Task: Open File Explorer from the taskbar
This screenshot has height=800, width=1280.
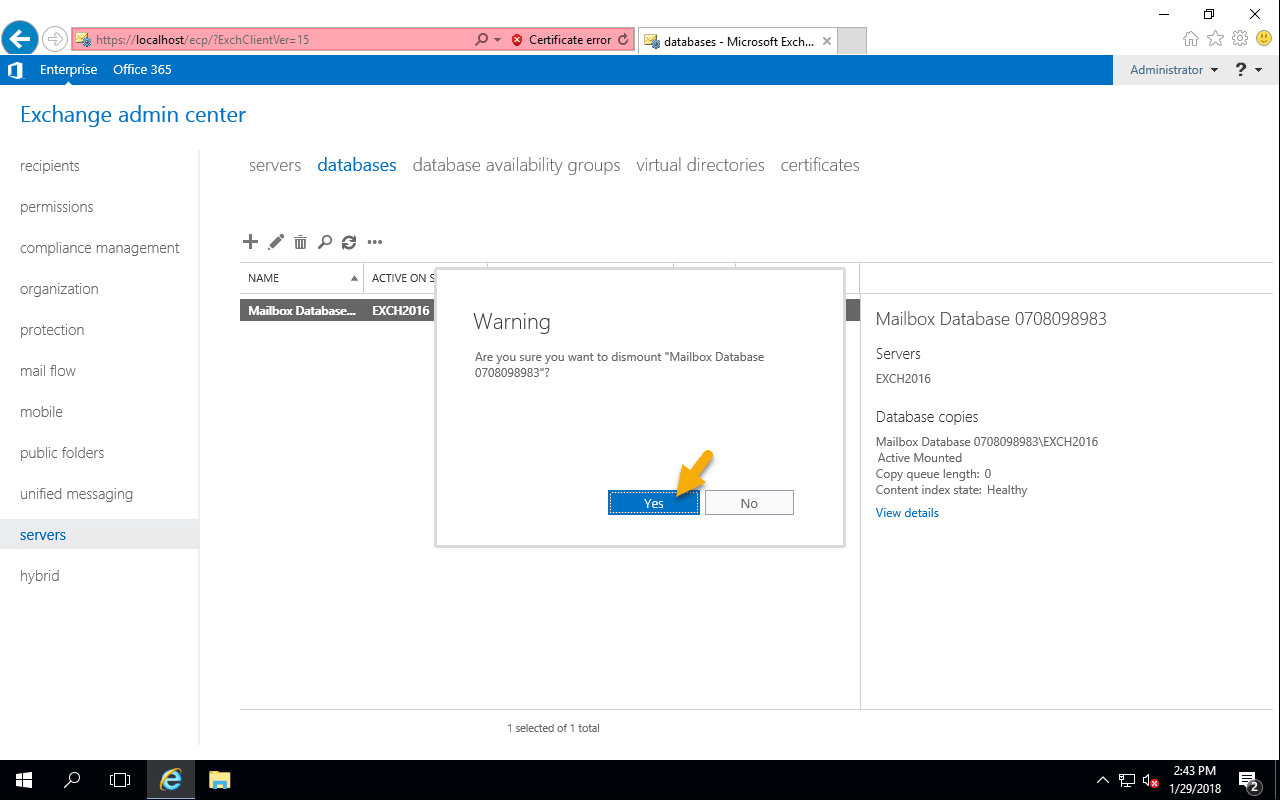Action: tap(220, 780)
